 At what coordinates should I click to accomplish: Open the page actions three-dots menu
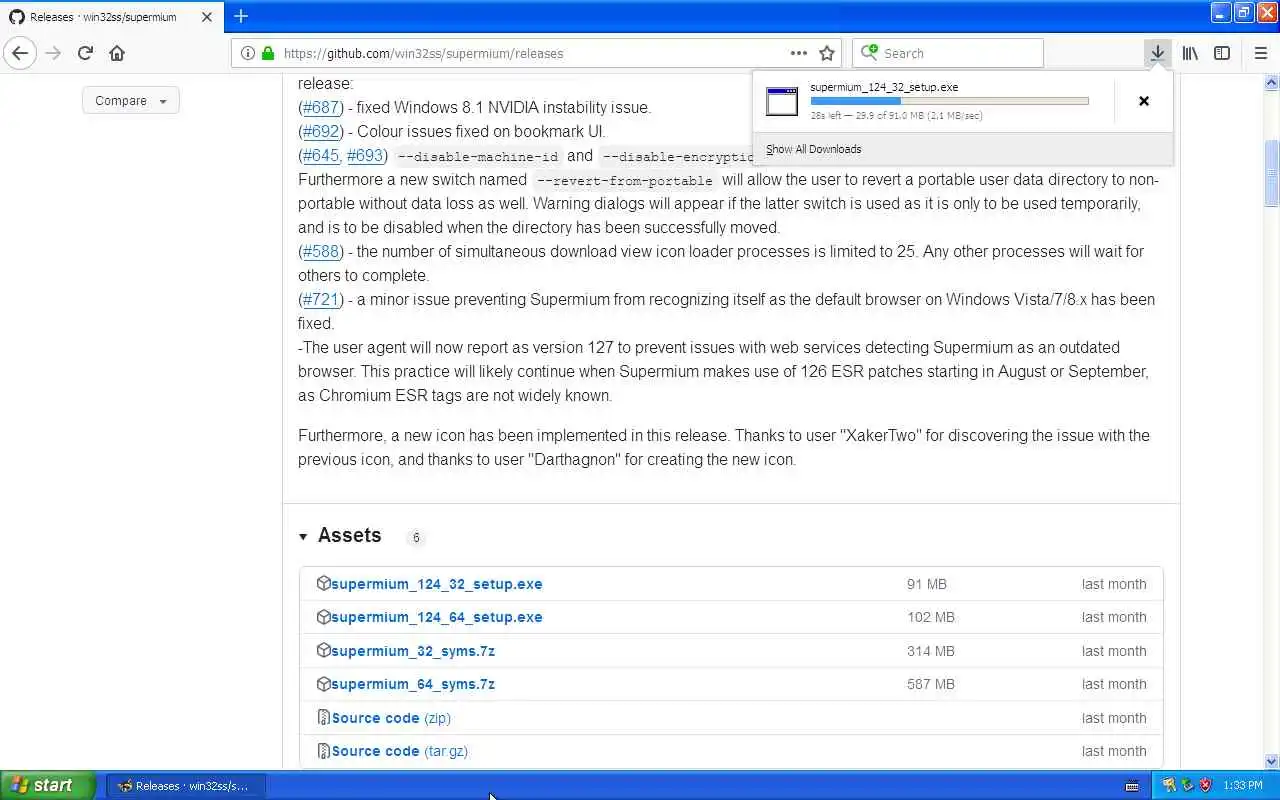coord(798,53)
